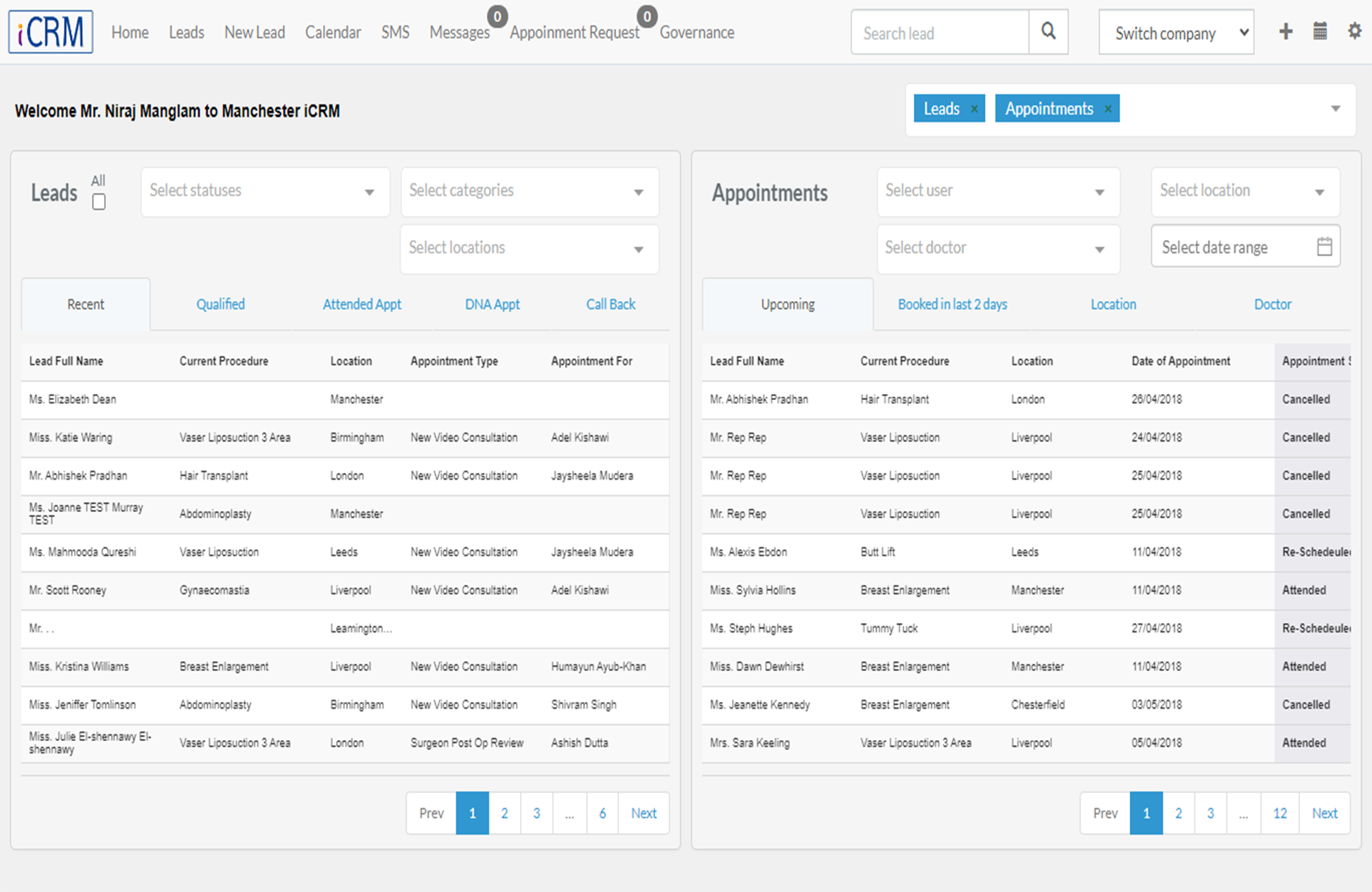Screen dimensions: 1372x892
Task: Open the date range calendar icon
Action: [x=1325, y=246]
